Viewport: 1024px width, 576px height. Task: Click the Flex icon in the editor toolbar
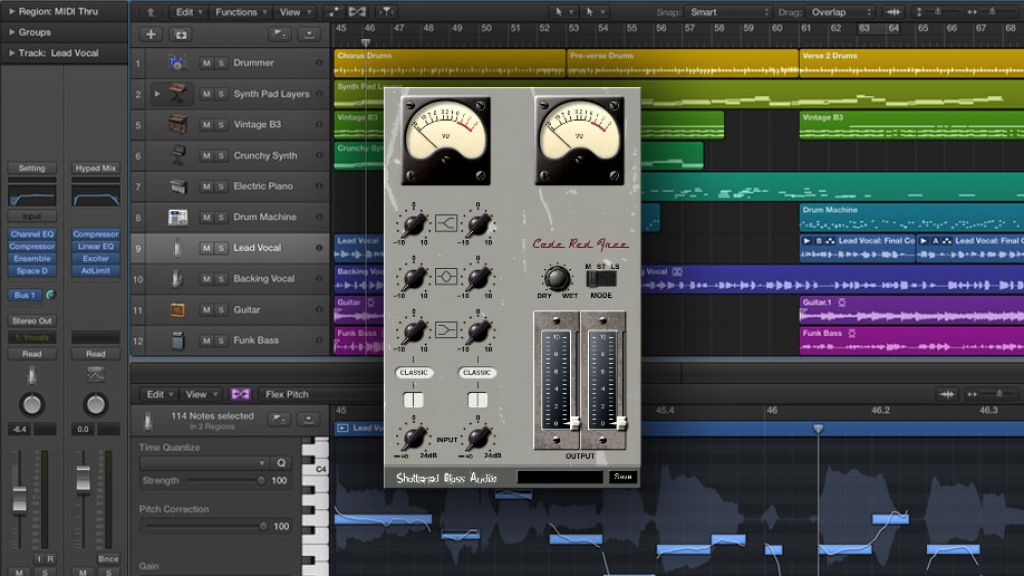tap(240, 394)
